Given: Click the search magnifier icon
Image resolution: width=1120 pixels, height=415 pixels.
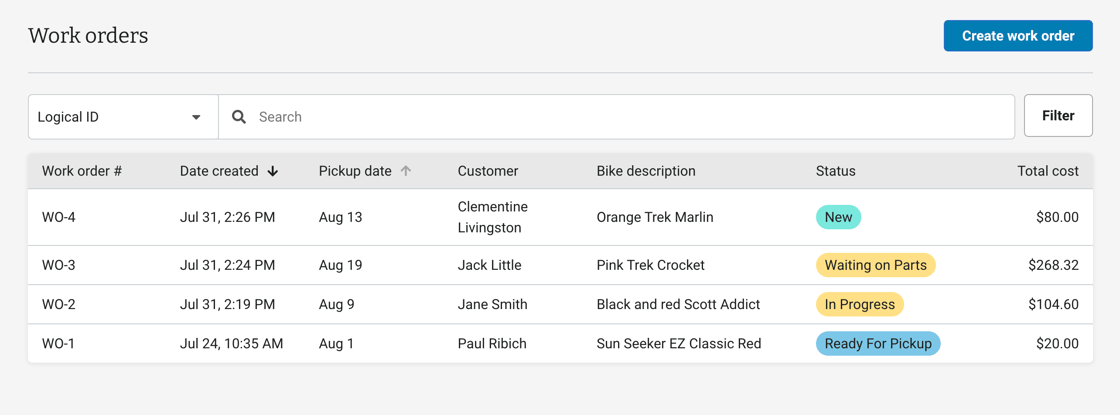Looking at the screenshot, I should 239,117.
